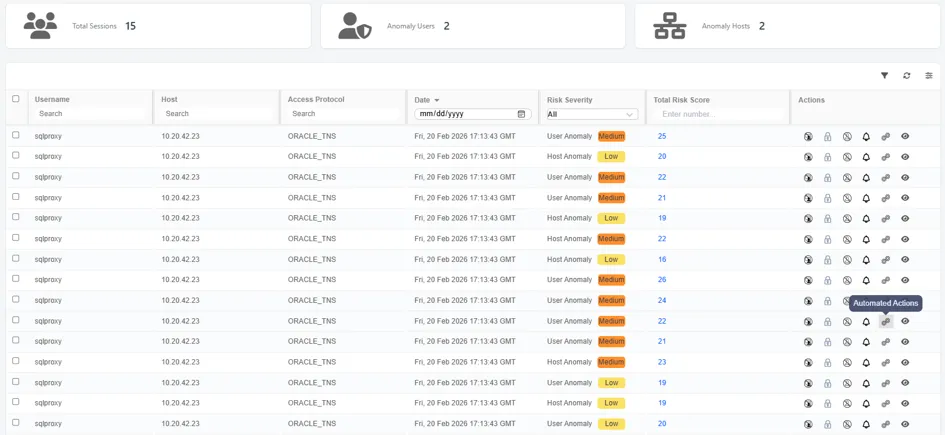Viewport: 945px width, 435px height.
Task: Click the Low badge in score 16 row
Action: coord(611,259)
